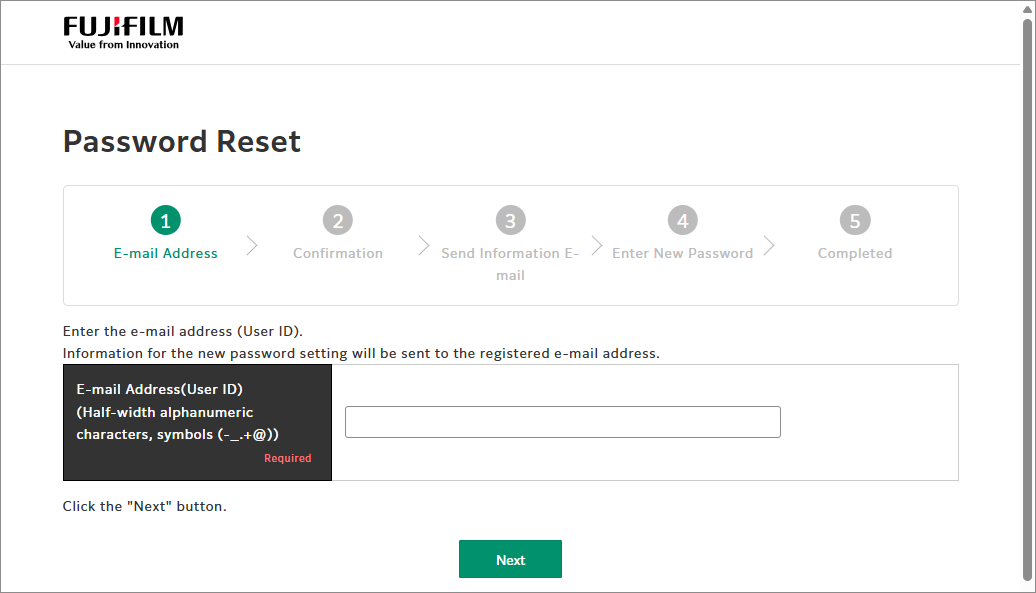Image resolution: width=1036 pixels, height=593 pixels.
Task: Click chevron after E-mail Address step
Action: point(252,246)
